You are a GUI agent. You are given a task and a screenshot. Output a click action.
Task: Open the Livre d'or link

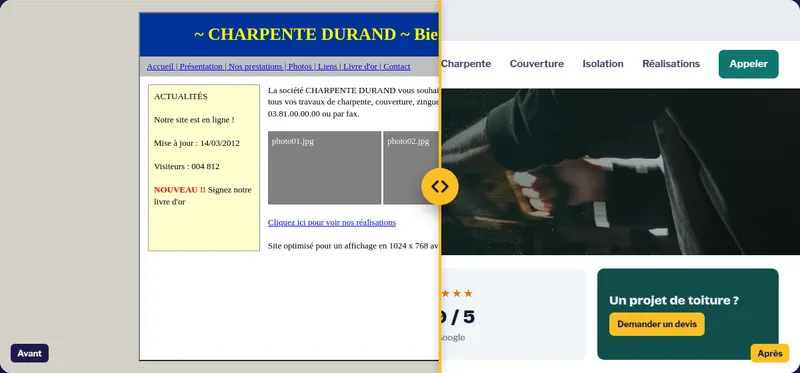click(x=360, y=67)
